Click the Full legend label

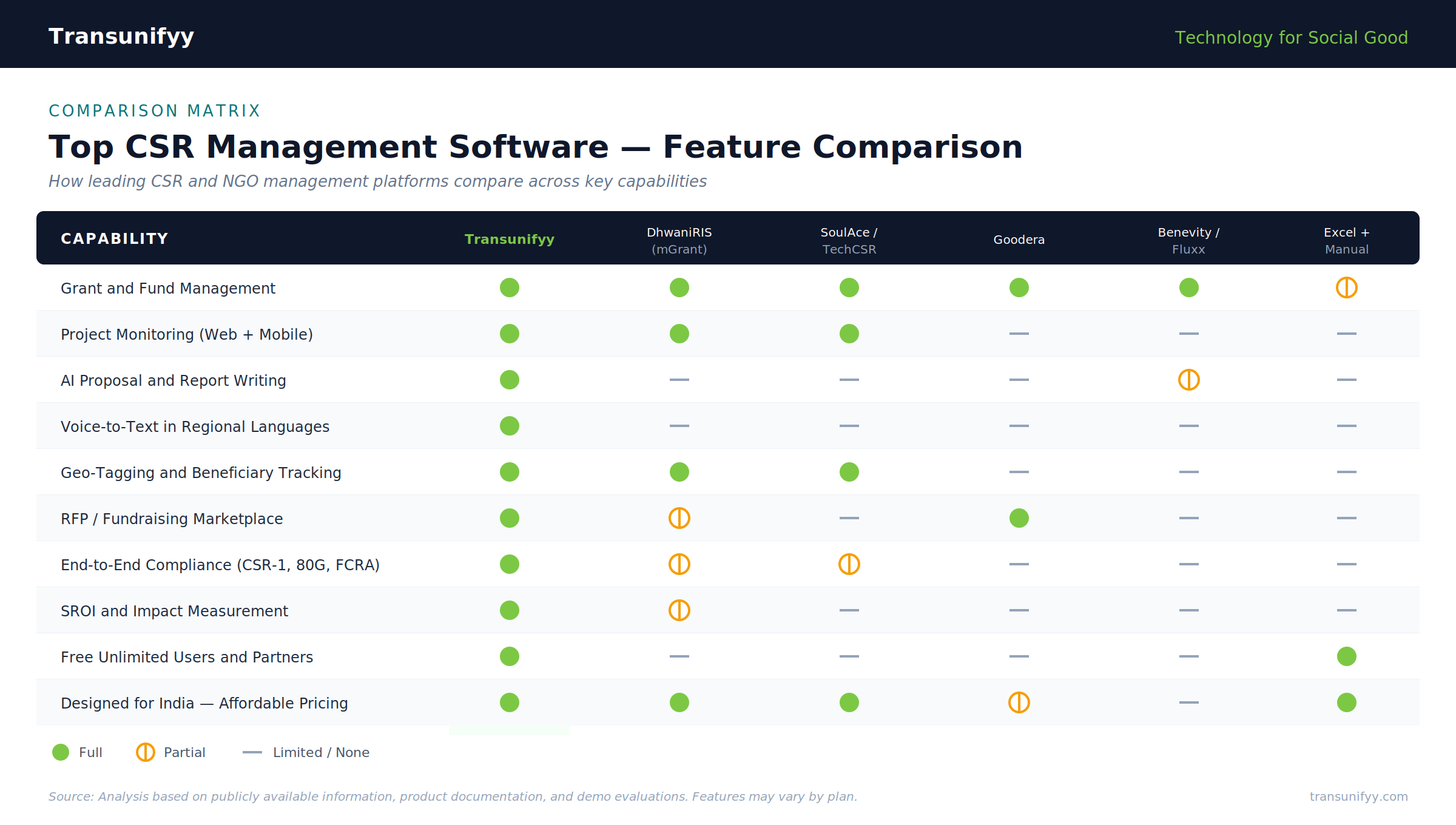tap(90, 752)
